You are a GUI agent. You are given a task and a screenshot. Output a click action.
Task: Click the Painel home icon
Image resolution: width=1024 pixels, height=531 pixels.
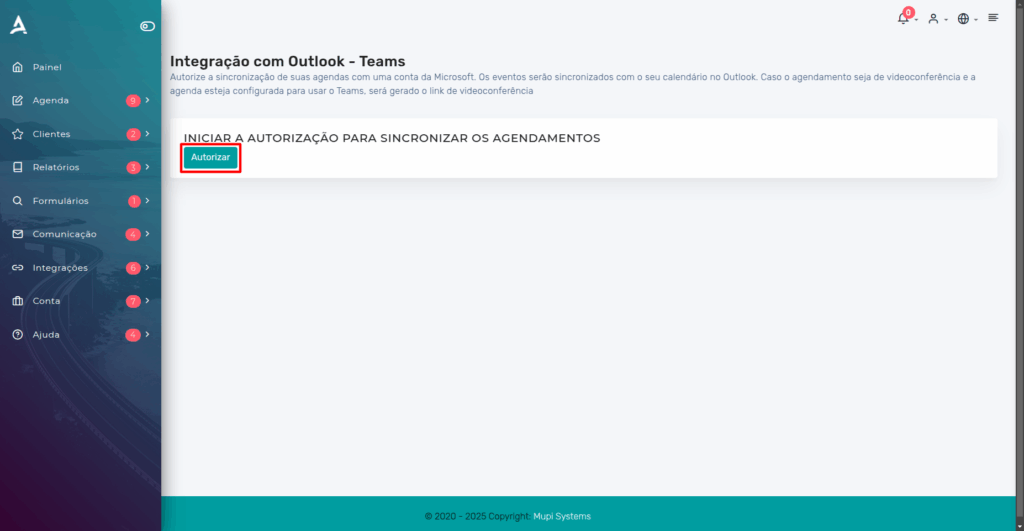point(18,67)
